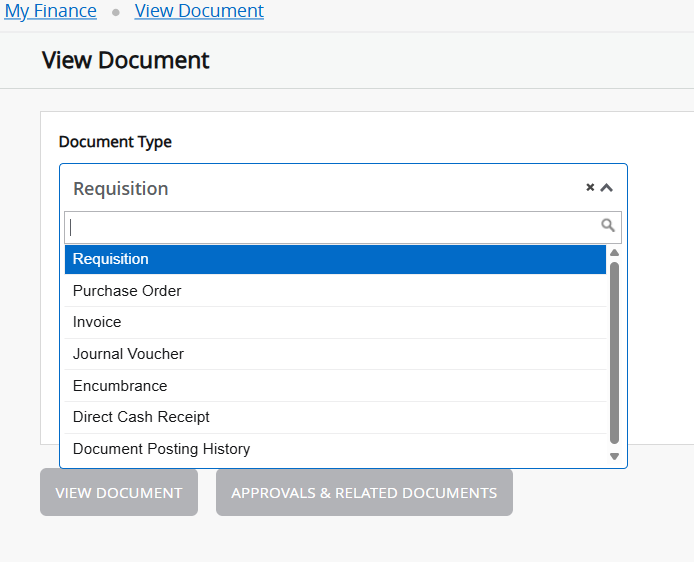This screenshot has width=694, height=562.
Task: Choose Encumbrance from the dropdown list
Action: 335,386
